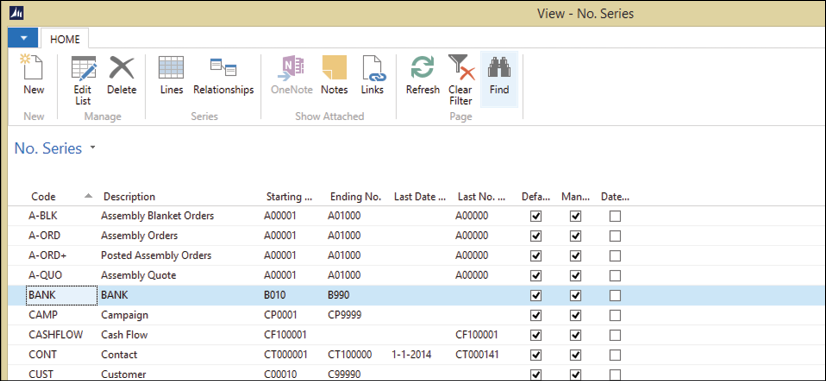Viewport: 826px width, 381px height.
Task: Toggle Default checkbox for A-BLK row
Action: point(536,216)
